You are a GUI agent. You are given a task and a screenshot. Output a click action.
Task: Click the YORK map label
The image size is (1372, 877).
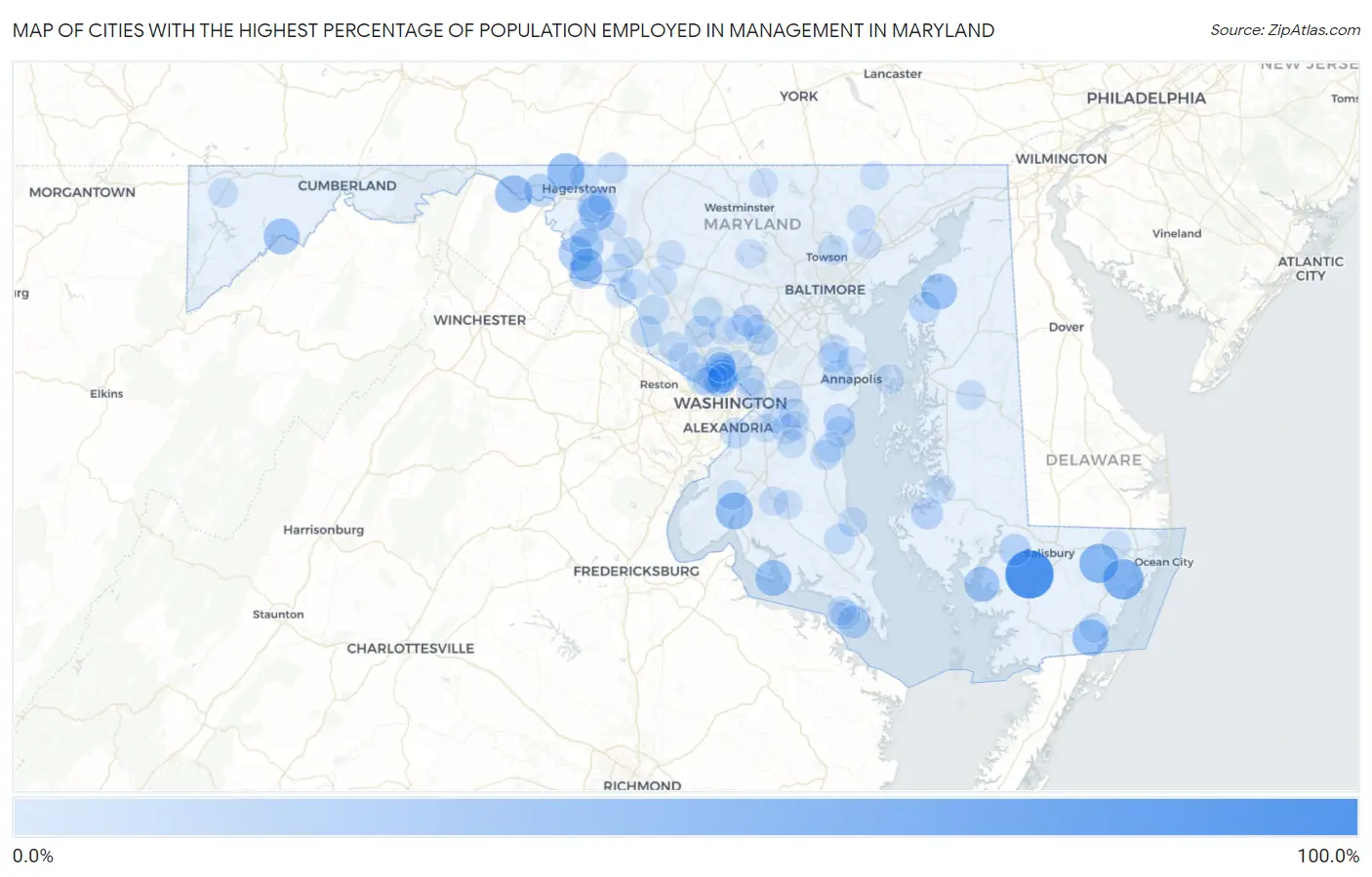(x=798, y=96)
